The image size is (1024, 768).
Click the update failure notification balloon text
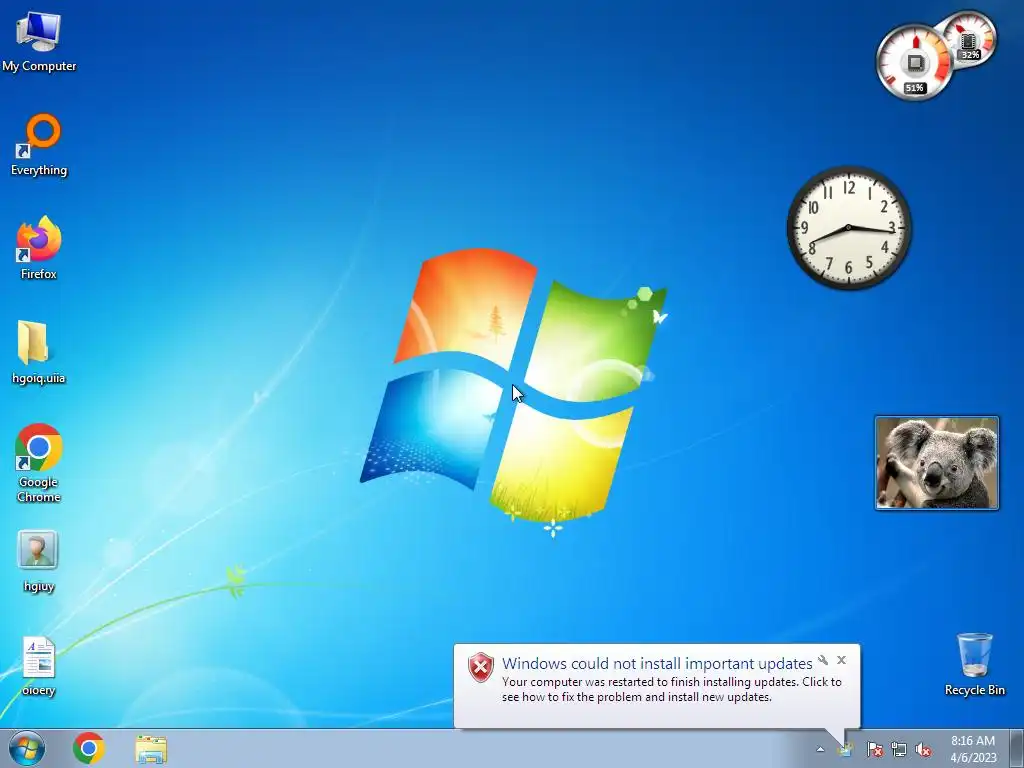tap(671, 689)
